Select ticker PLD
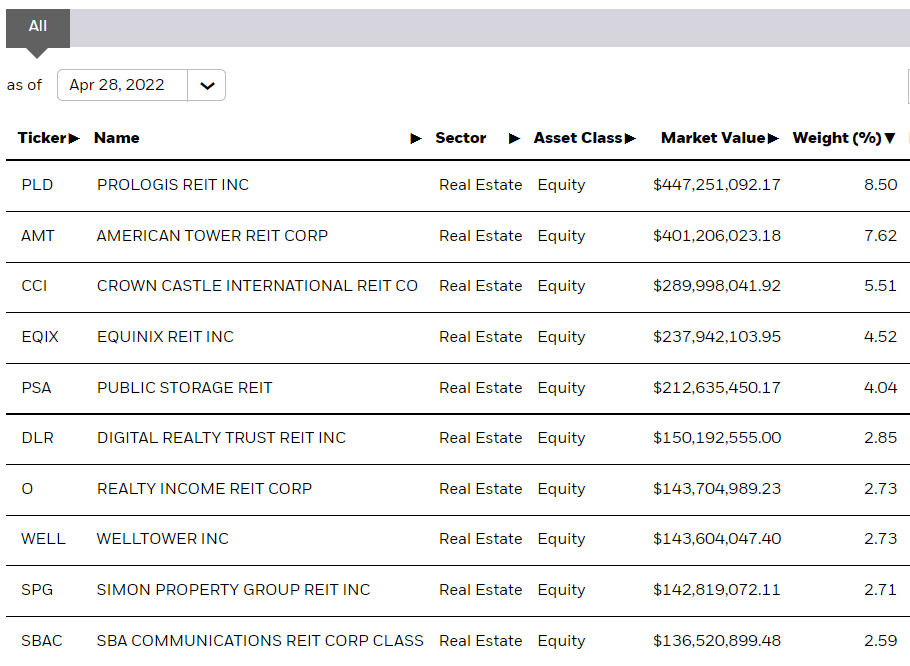 pos(37,185)
